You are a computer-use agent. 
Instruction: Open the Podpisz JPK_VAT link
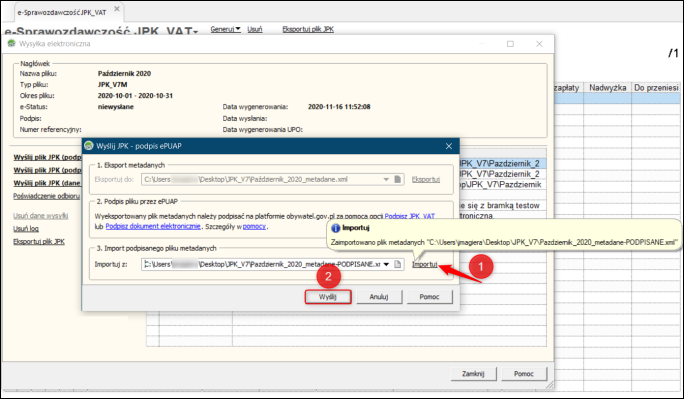(410, 216)
